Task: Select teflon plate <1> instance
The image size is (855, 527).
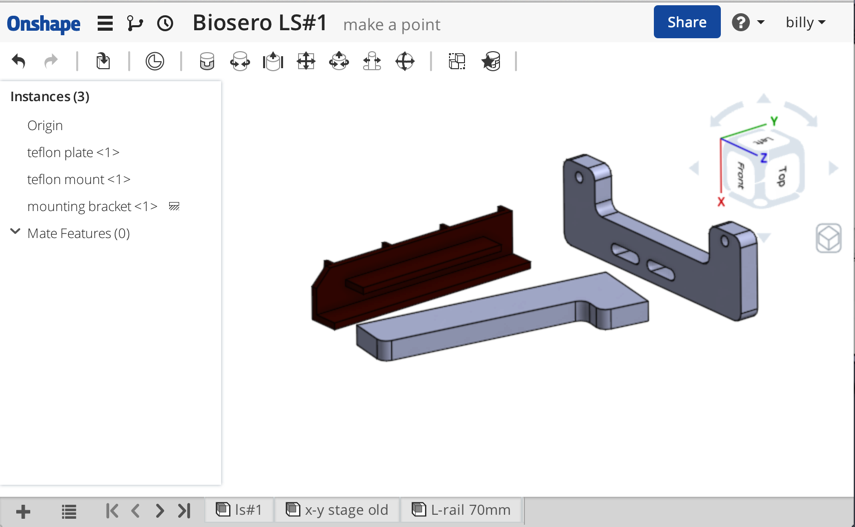Action: click(73, 152)
